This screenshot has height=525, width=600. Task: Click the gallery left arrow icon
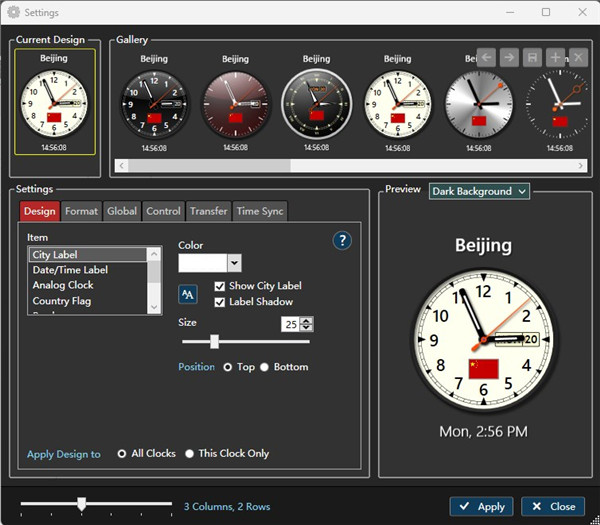point(487,58)
